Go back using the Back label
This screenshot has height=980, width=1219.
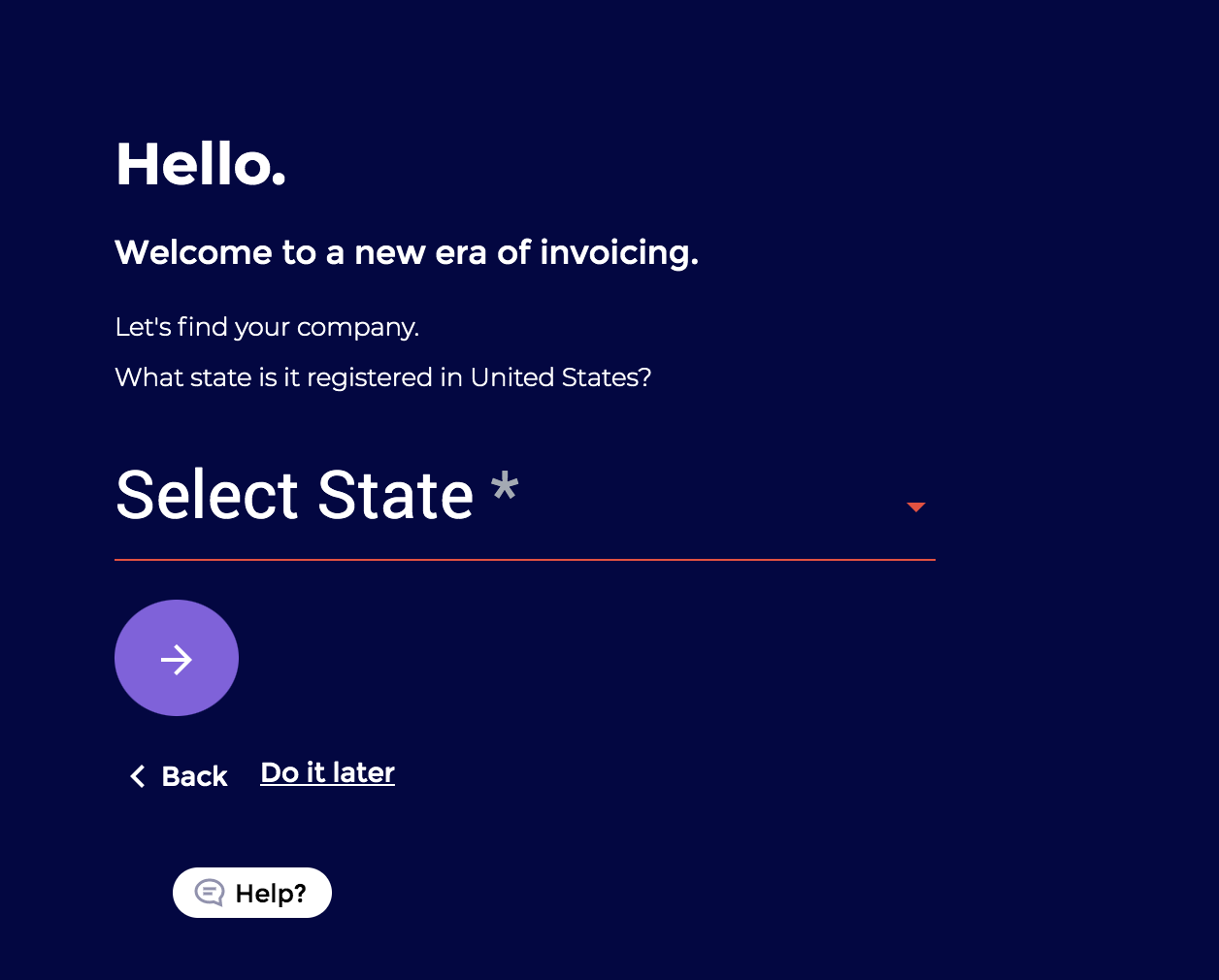[194, 776]
